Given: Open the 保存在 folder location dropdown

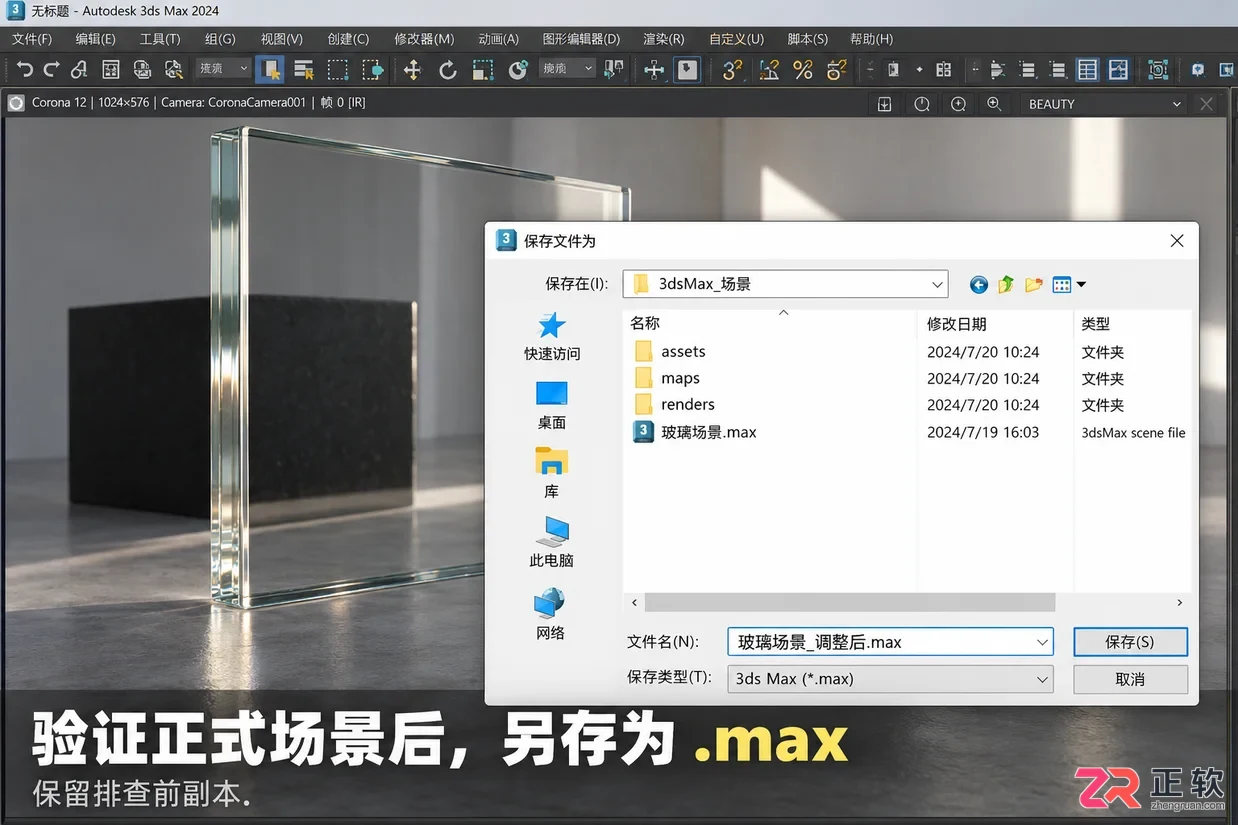Looking at the screenshot, I should (785, 284).
